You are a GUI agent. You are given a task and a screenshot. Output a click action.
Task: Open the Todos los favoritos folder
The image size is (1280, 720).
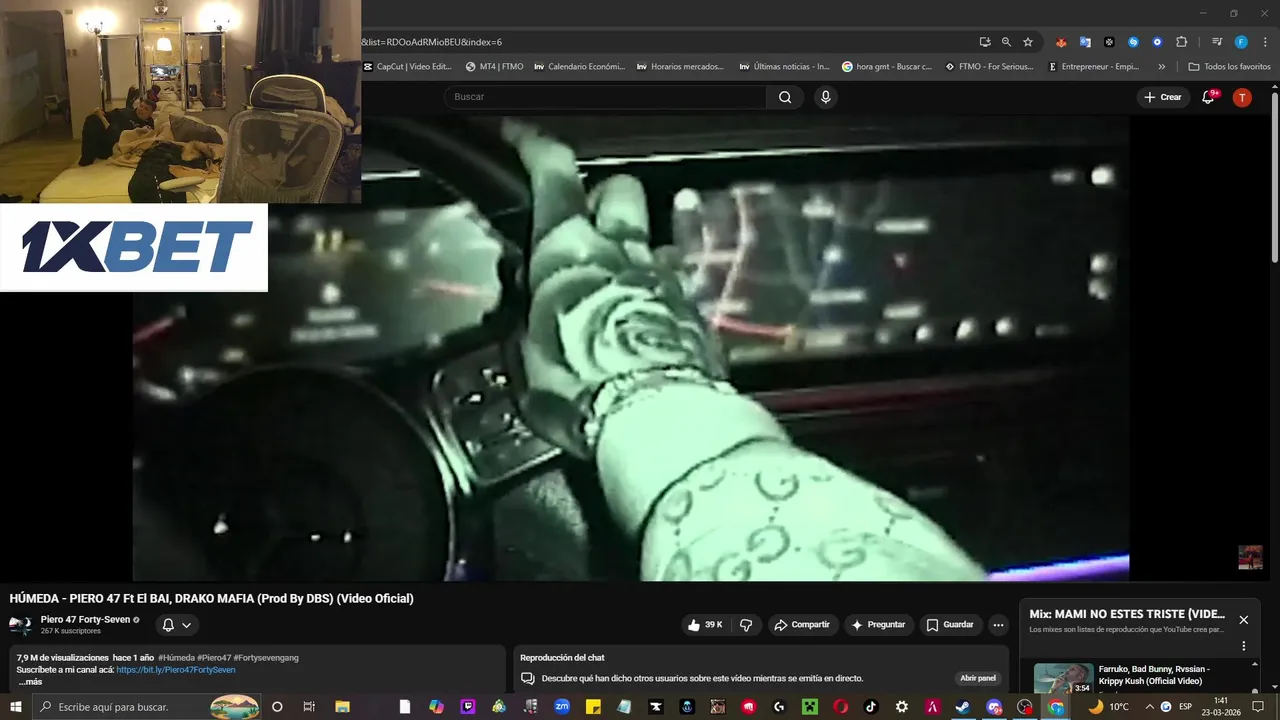pos(1230,67)
